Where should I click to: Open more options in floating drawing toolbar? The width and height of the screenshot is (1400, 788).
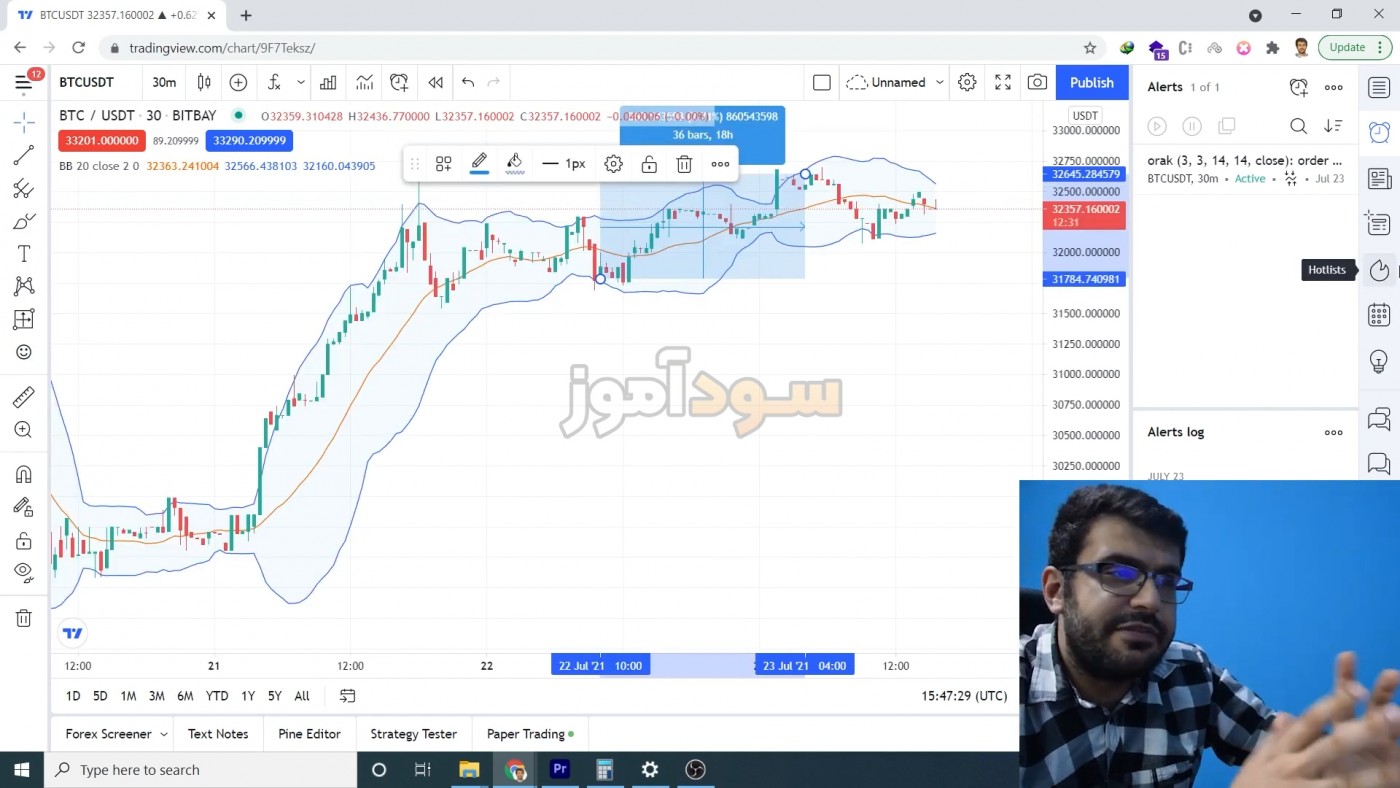(x=720, y=164)
